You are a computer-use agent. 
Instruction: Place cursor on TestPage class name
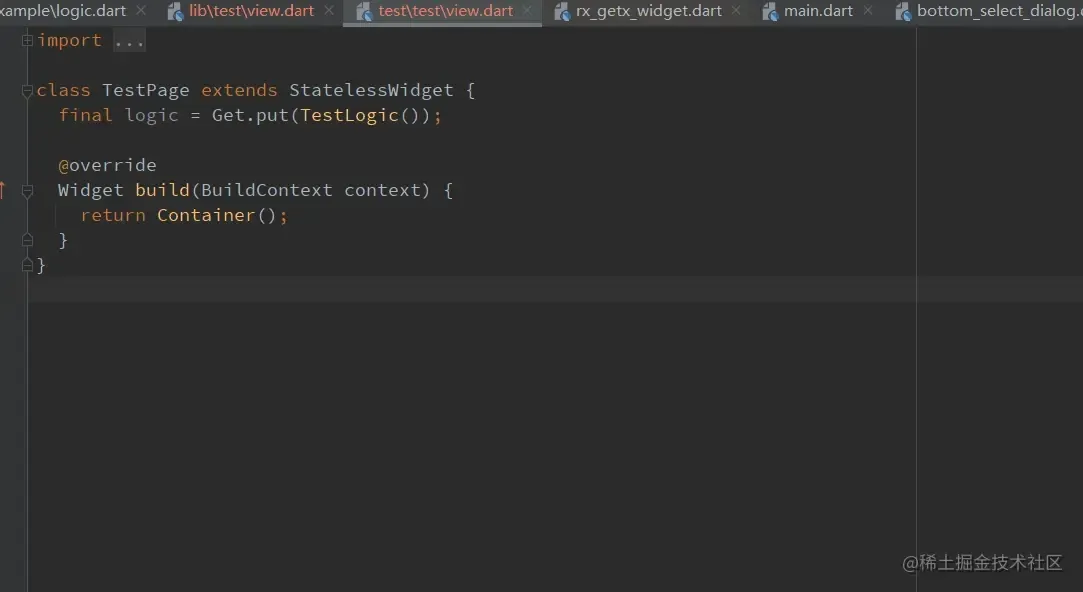(145, 90)
